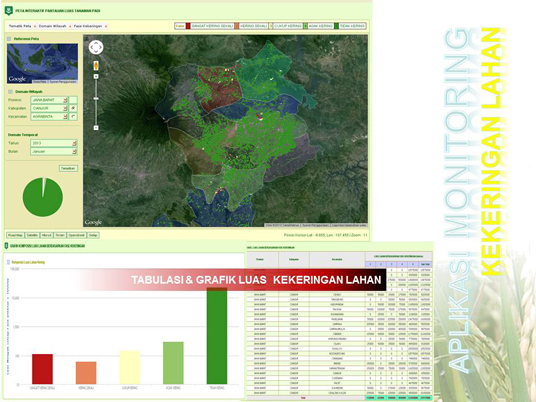
Task: Click the Google logo on reference map
Action: pos(17,79)
